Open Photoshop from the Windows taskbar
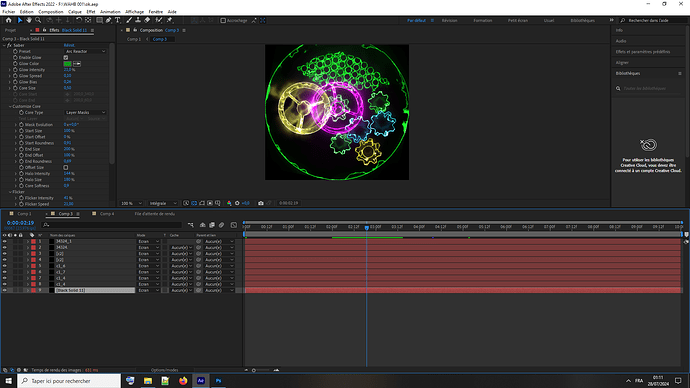Viewport: 690px width, 388px height. coord(218,381)
